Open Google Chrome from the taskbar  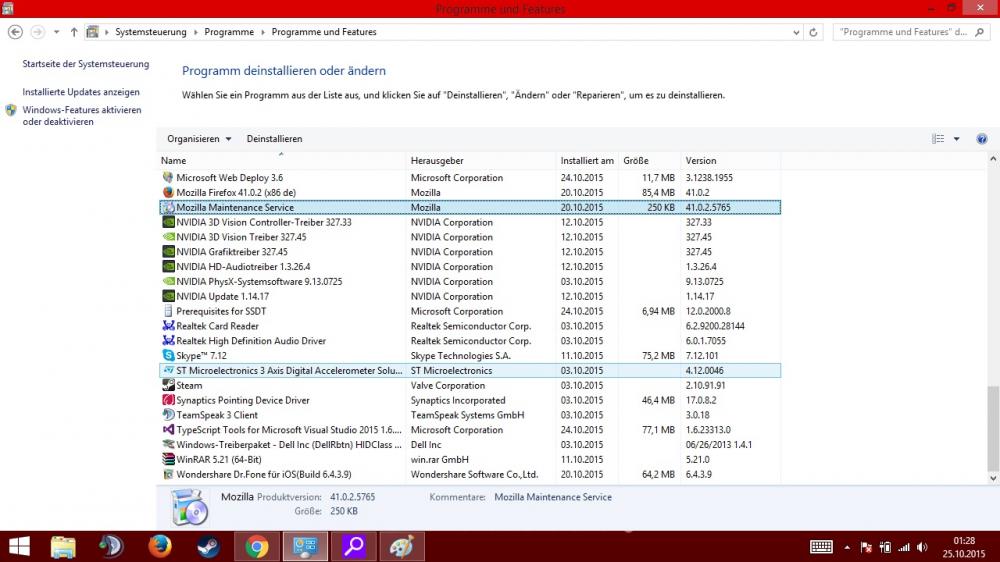click(x=257, y=546)
